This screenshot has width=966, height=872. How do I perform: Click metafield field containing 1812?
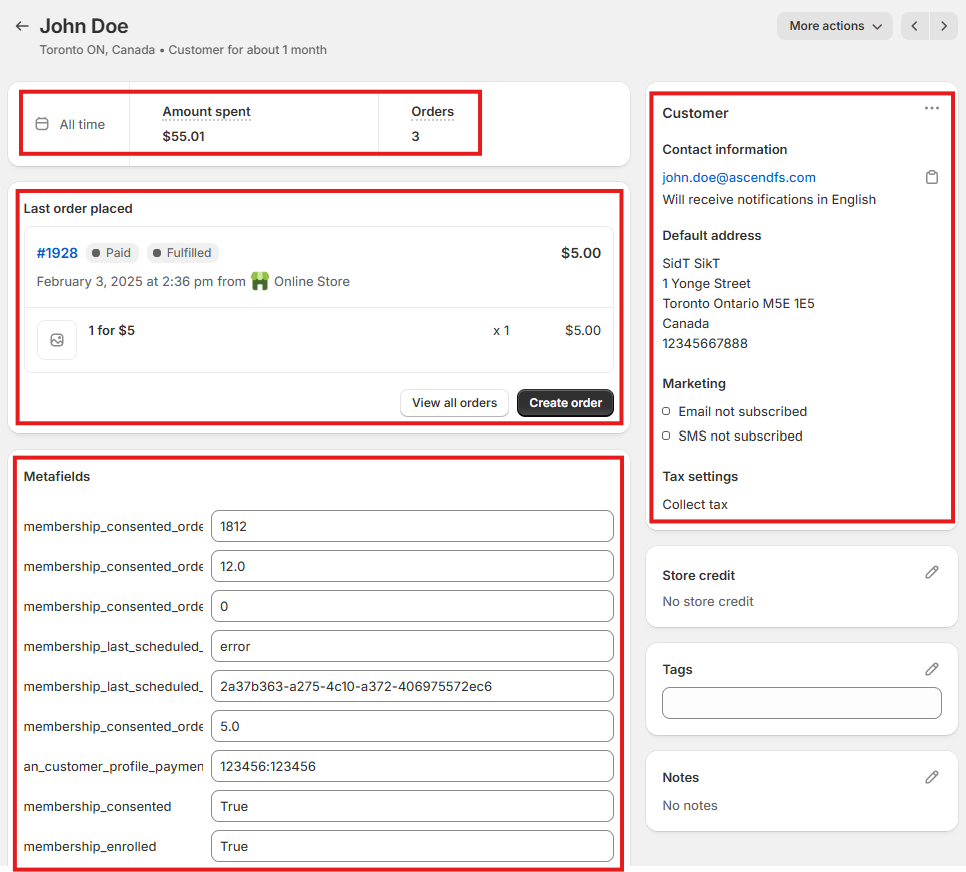(412, 526)
